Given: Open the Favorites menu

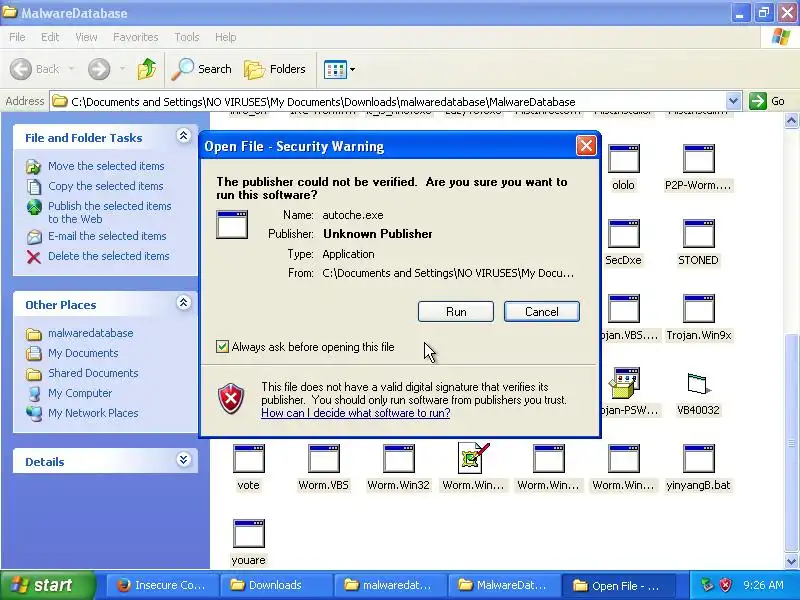Looking at the screenshot, I should [135, 37].
